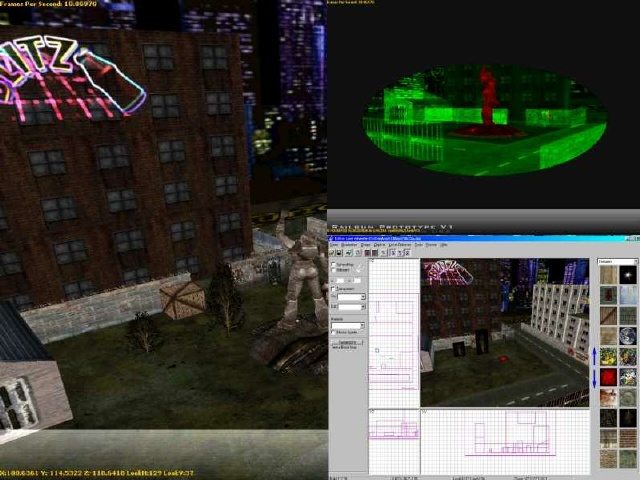Image resolution: width=640 pixels, height=480 pixels.
Task: Select the white starburst flare texture
Action: 628,275
